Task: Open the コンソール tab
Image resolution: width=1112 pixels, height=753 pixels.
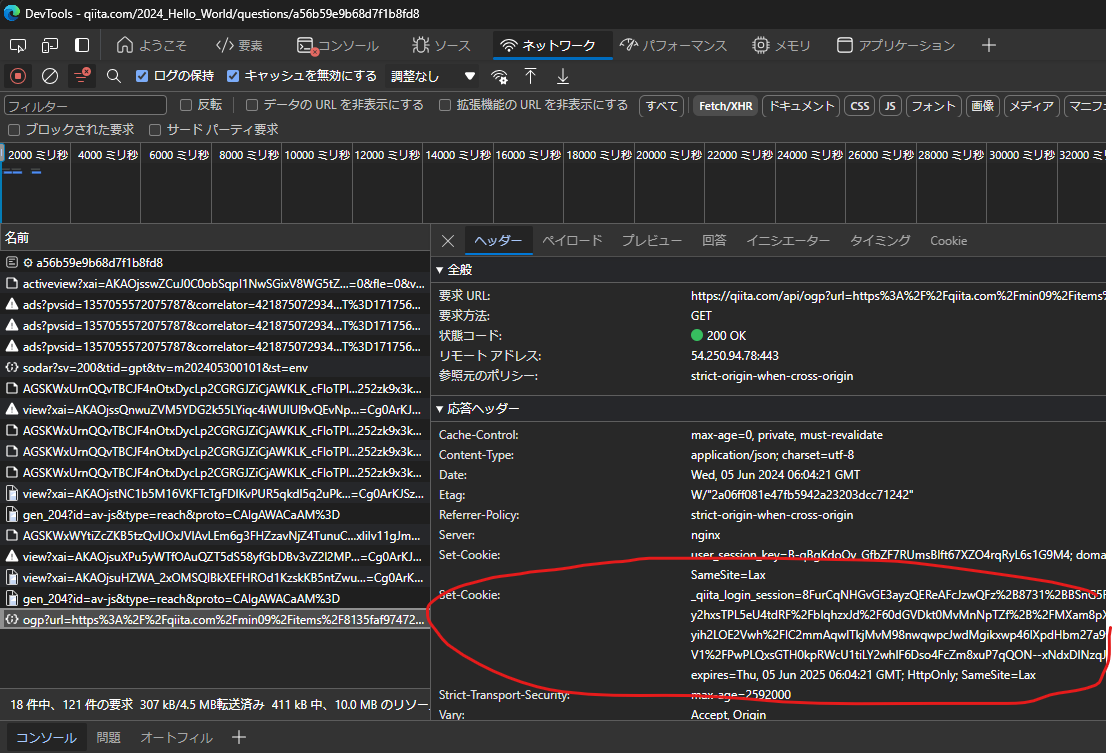Action: point(338,45)
